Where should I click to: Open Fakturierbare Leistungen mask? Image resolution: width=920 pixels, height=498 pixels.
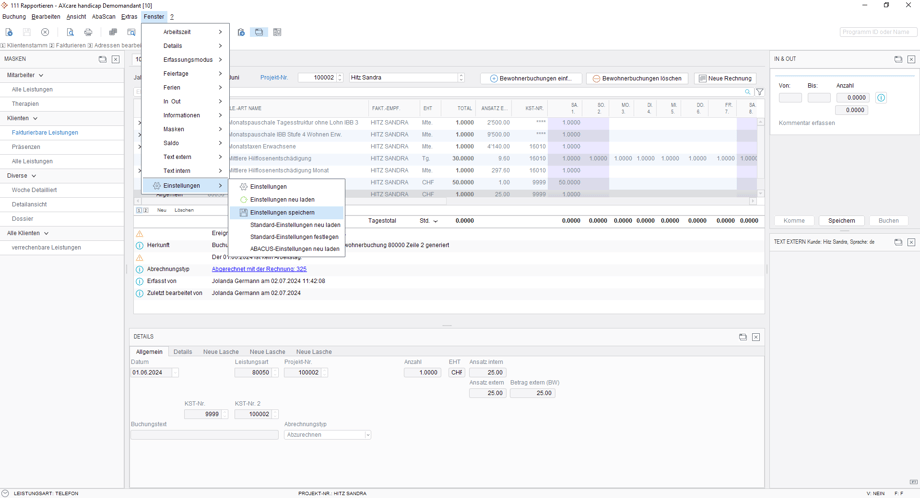tap(45, 133)
